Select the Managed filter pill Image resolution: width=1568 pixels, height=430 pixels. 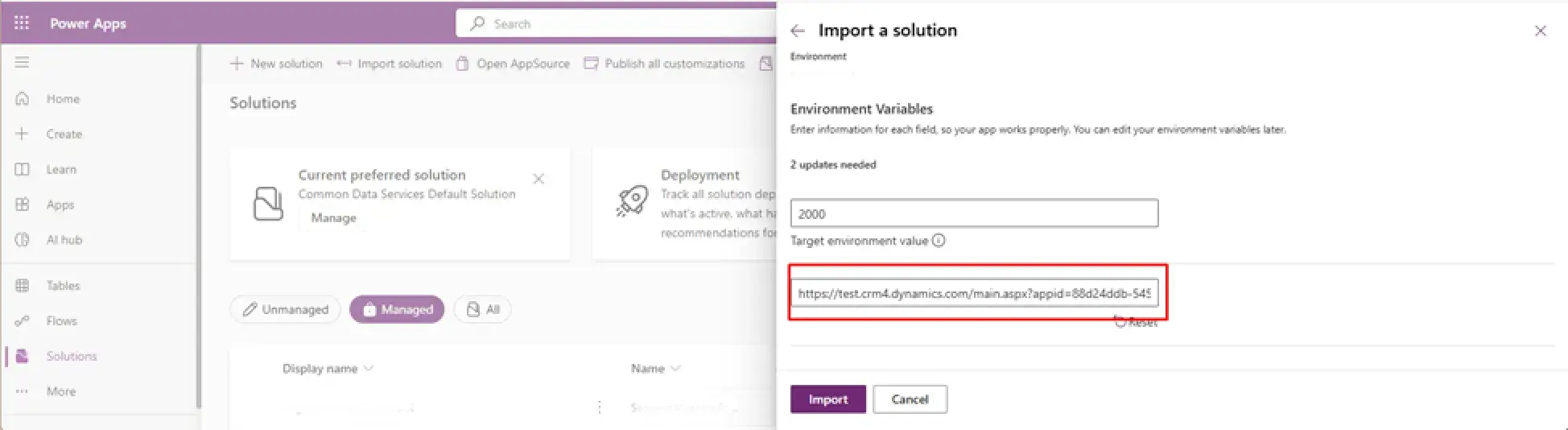point(397,309)
